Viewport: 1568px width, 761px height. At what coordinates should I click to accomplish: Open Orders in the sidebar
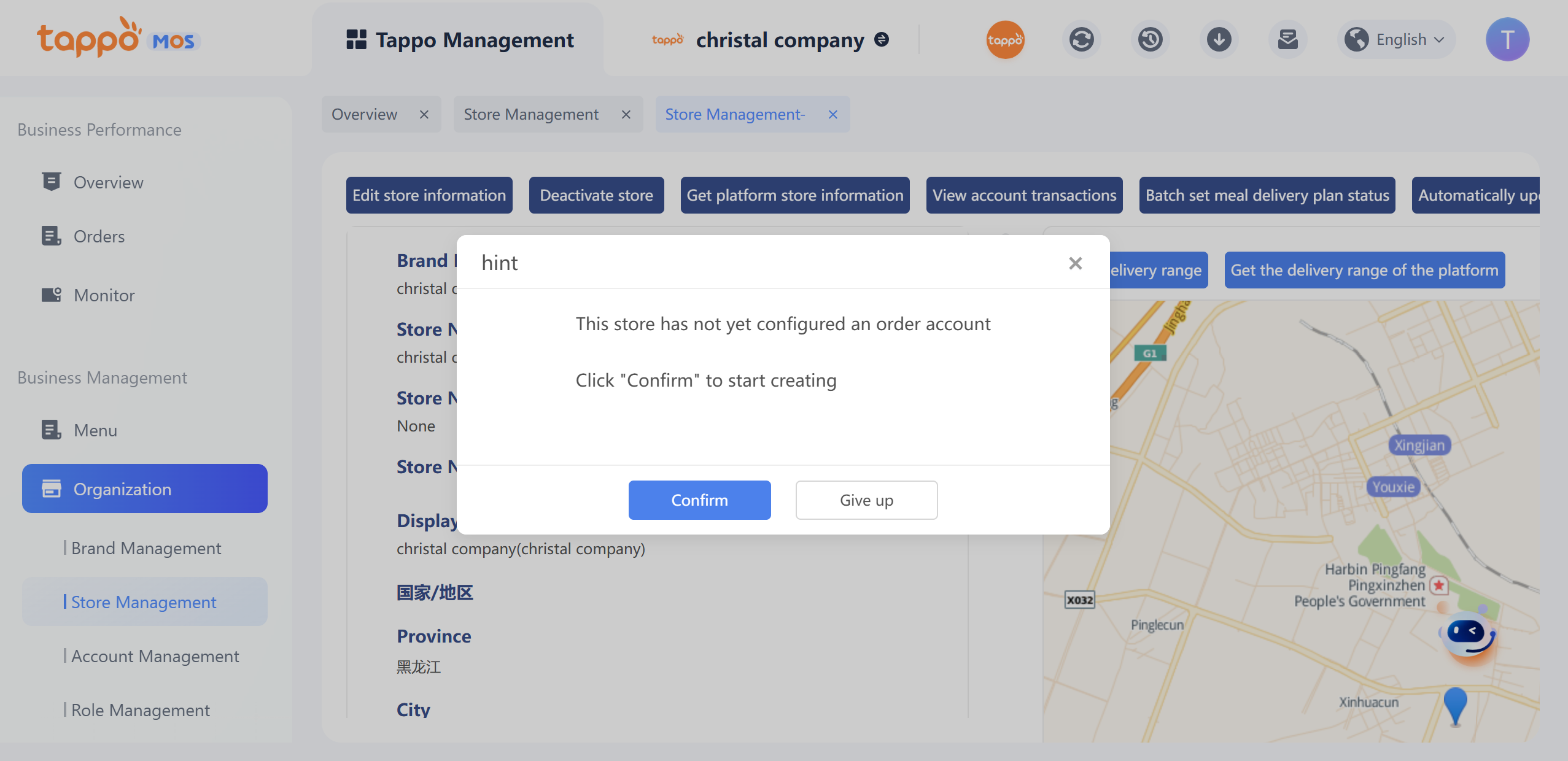click(x=99, y=236)
